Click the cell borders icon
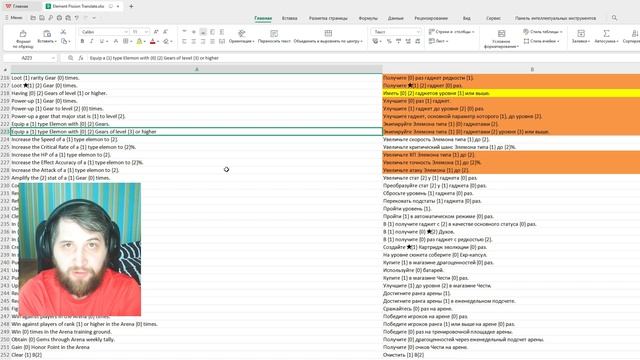The width and height of the screenshot is (640, 360). click(x=126, y=41)
